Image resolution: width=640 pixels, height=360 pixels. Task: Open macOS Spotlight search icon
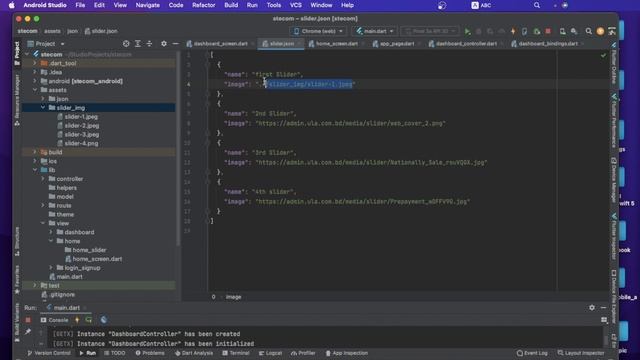point(537,5)
